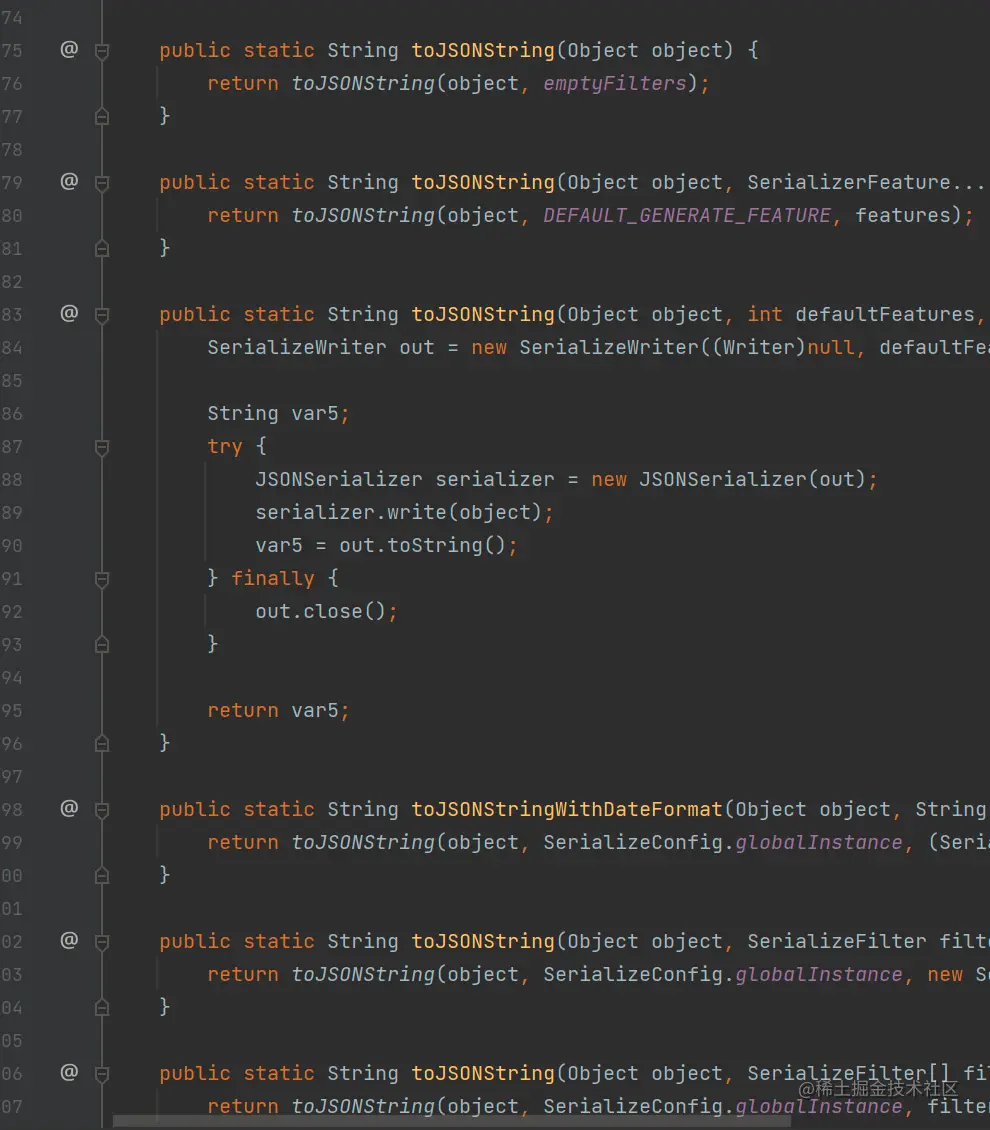
Task: Click the @ gutter icon on line 75
Action: (69, 49)
